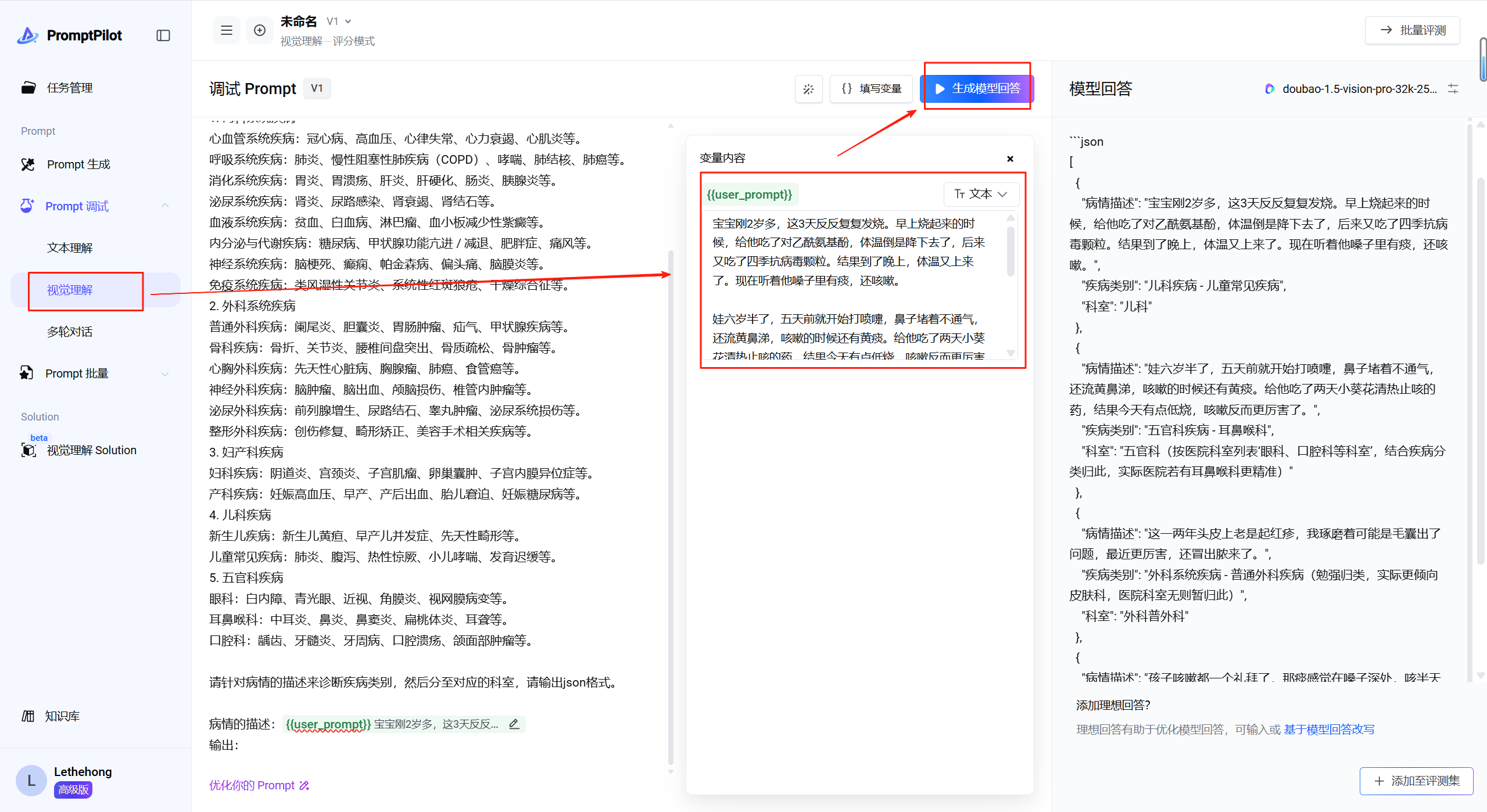1487x812 pixels.
Task: Select 文本理解 in sidebar
Action: tap(70, 248)
